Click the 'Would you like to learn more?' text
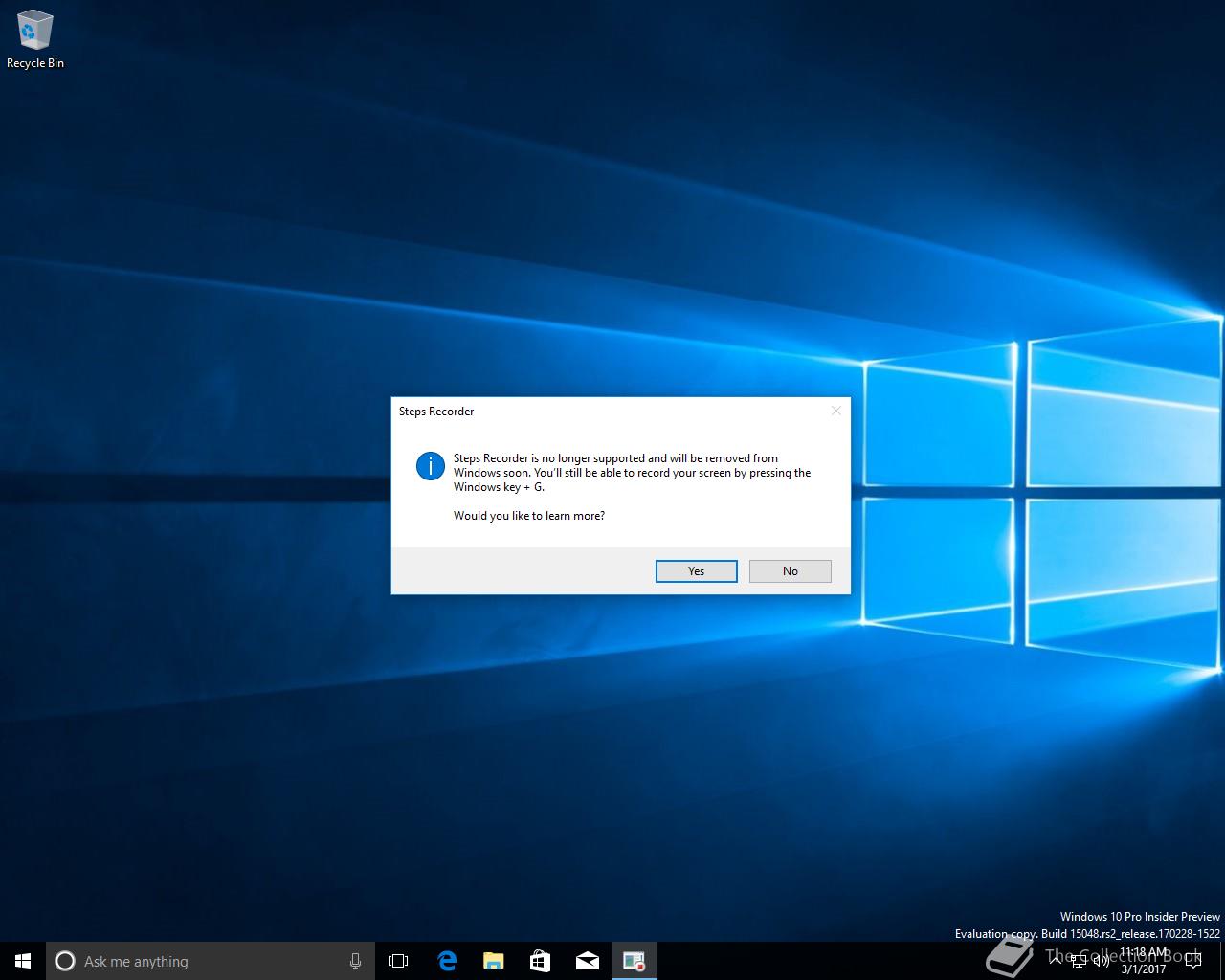This screenshot has height=980, width=1225. tap(528, 516)
